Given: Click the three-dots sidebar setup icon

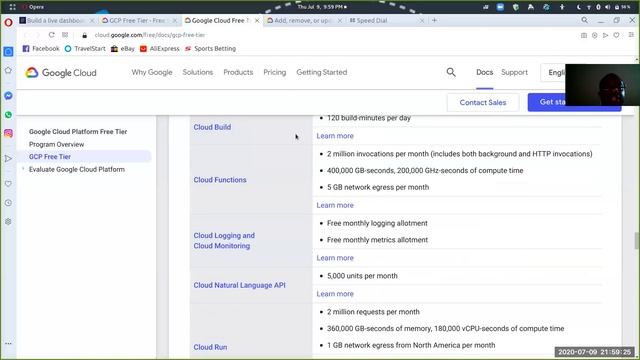Looking at the screenshot, I should tap(8, 344).
